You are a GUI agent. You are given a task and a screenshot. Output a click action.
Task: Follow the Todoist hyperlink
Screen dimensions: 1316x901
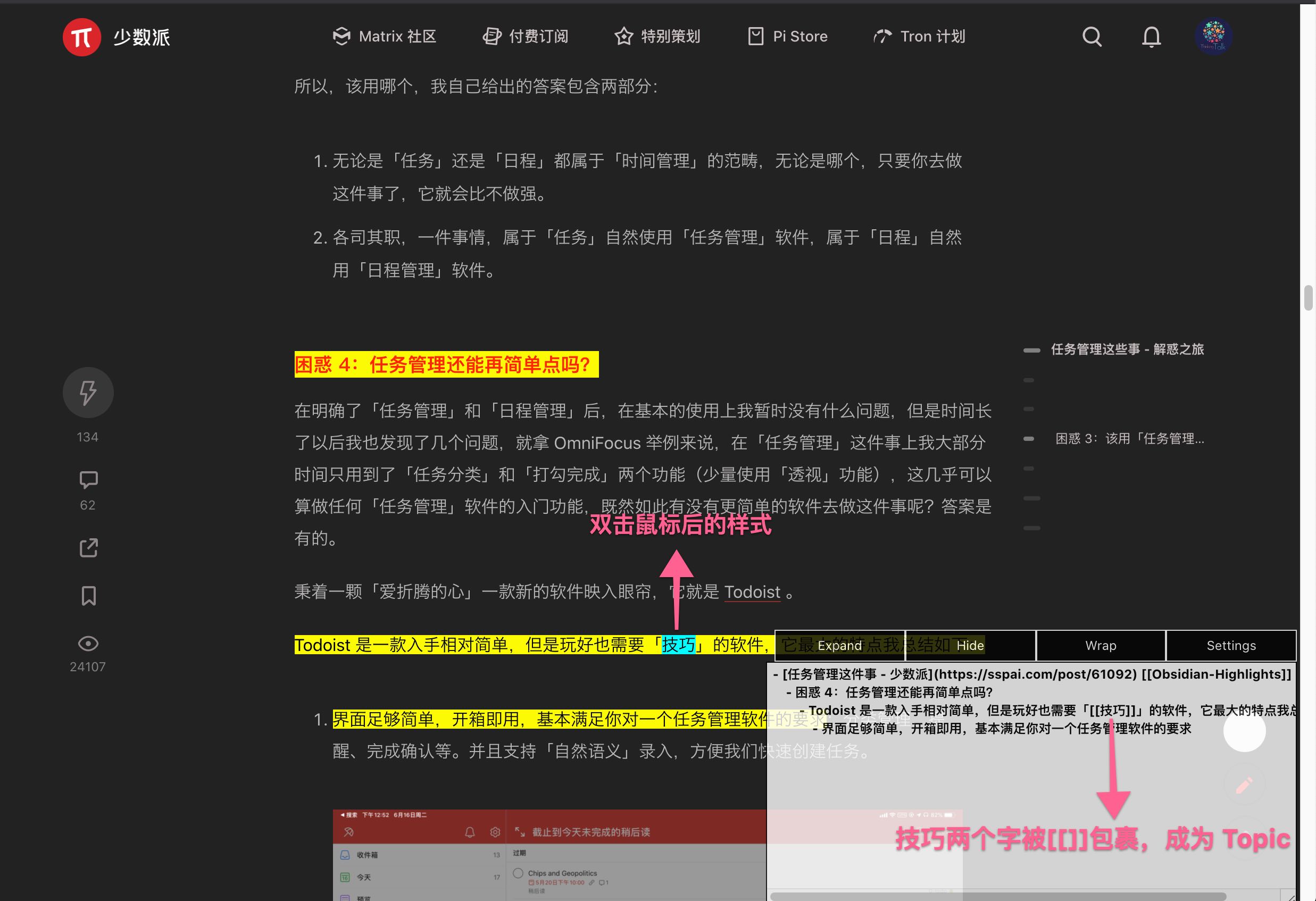coord(752,592)
